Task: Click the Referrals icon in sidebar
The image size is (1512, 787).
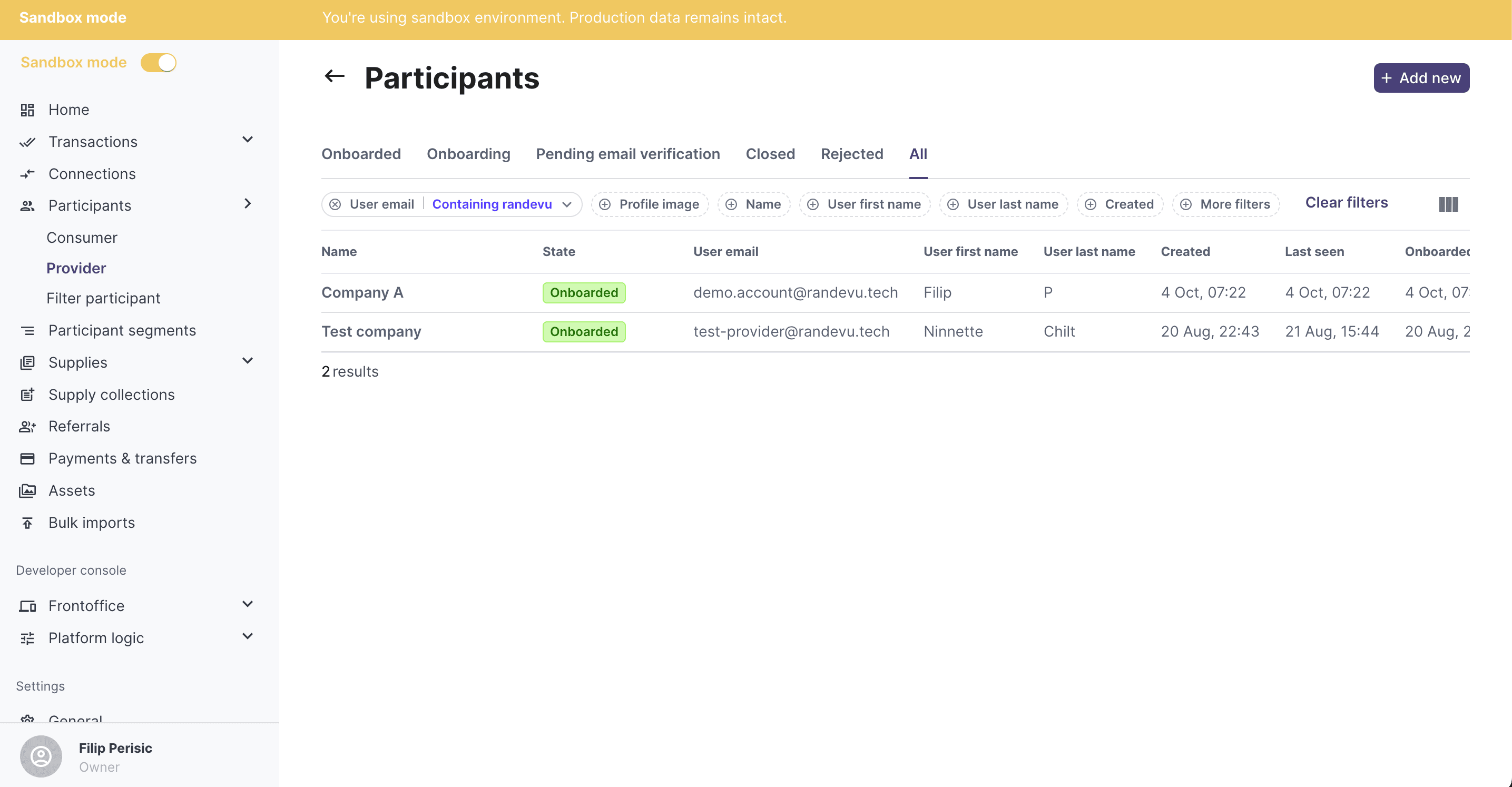Action: (28, 426)
